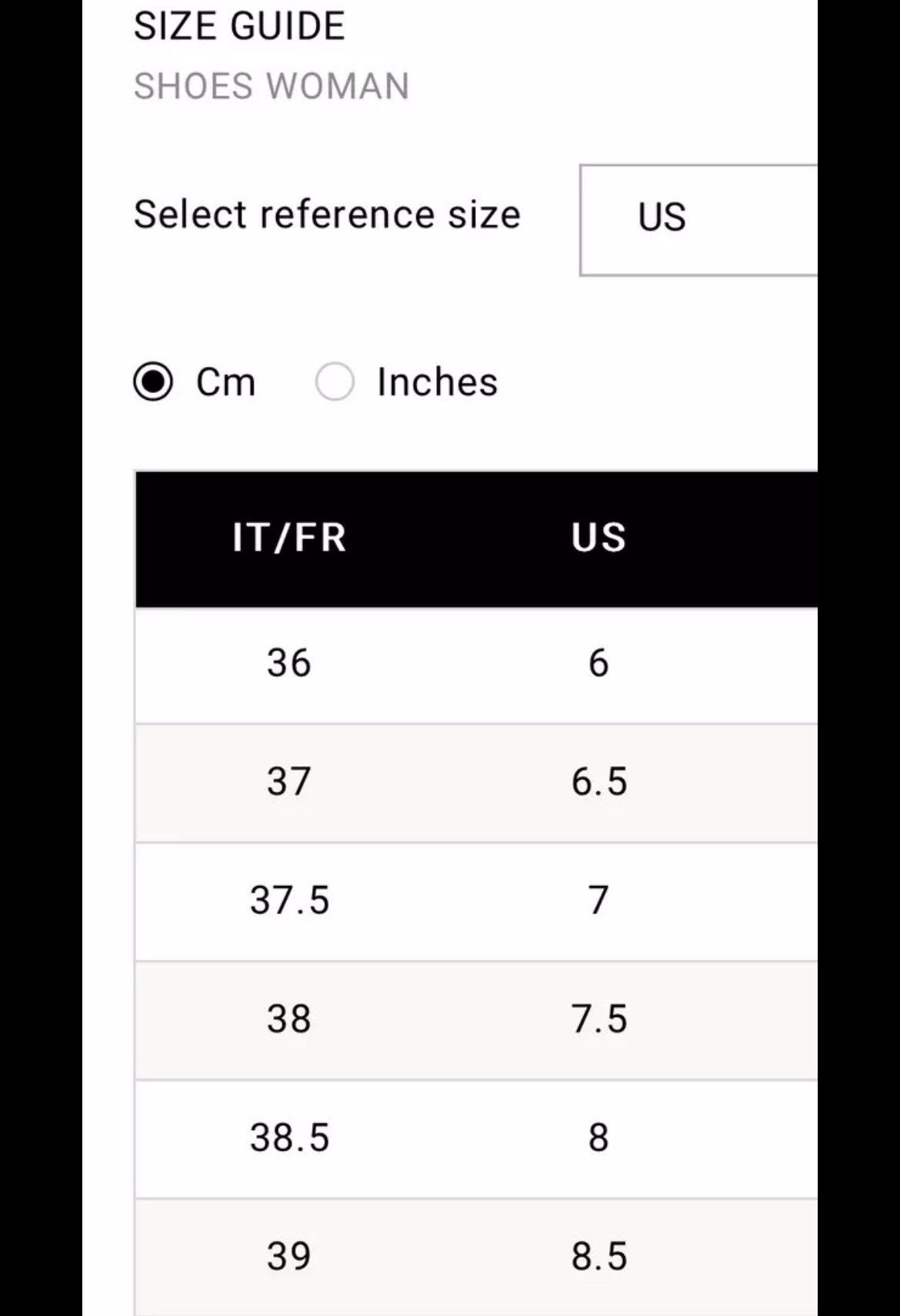
Task: Select the US size 7.5 cell
Action: click(x=599, y=1019)
